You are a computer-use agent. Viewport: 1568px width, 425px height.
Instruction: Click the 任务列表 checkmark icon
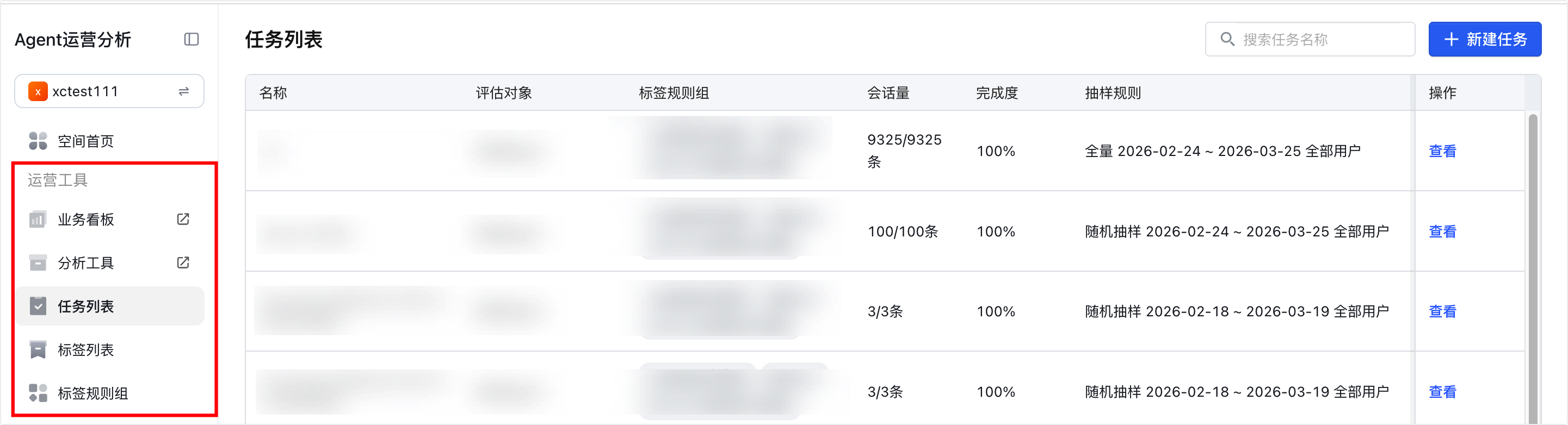[x=38, y=307]
